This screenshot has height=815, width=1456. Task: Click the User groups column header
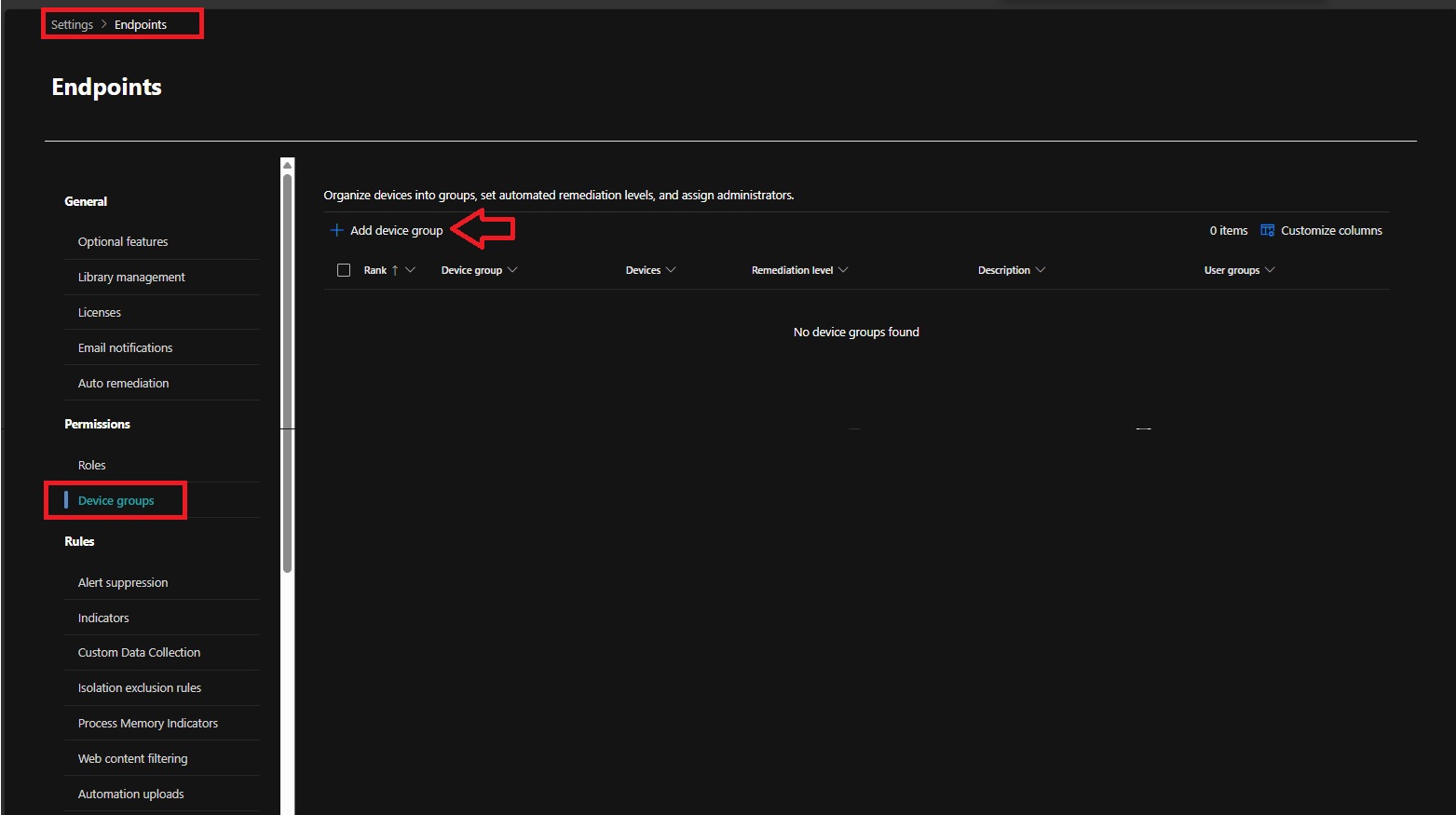(x=1231, y=270)
